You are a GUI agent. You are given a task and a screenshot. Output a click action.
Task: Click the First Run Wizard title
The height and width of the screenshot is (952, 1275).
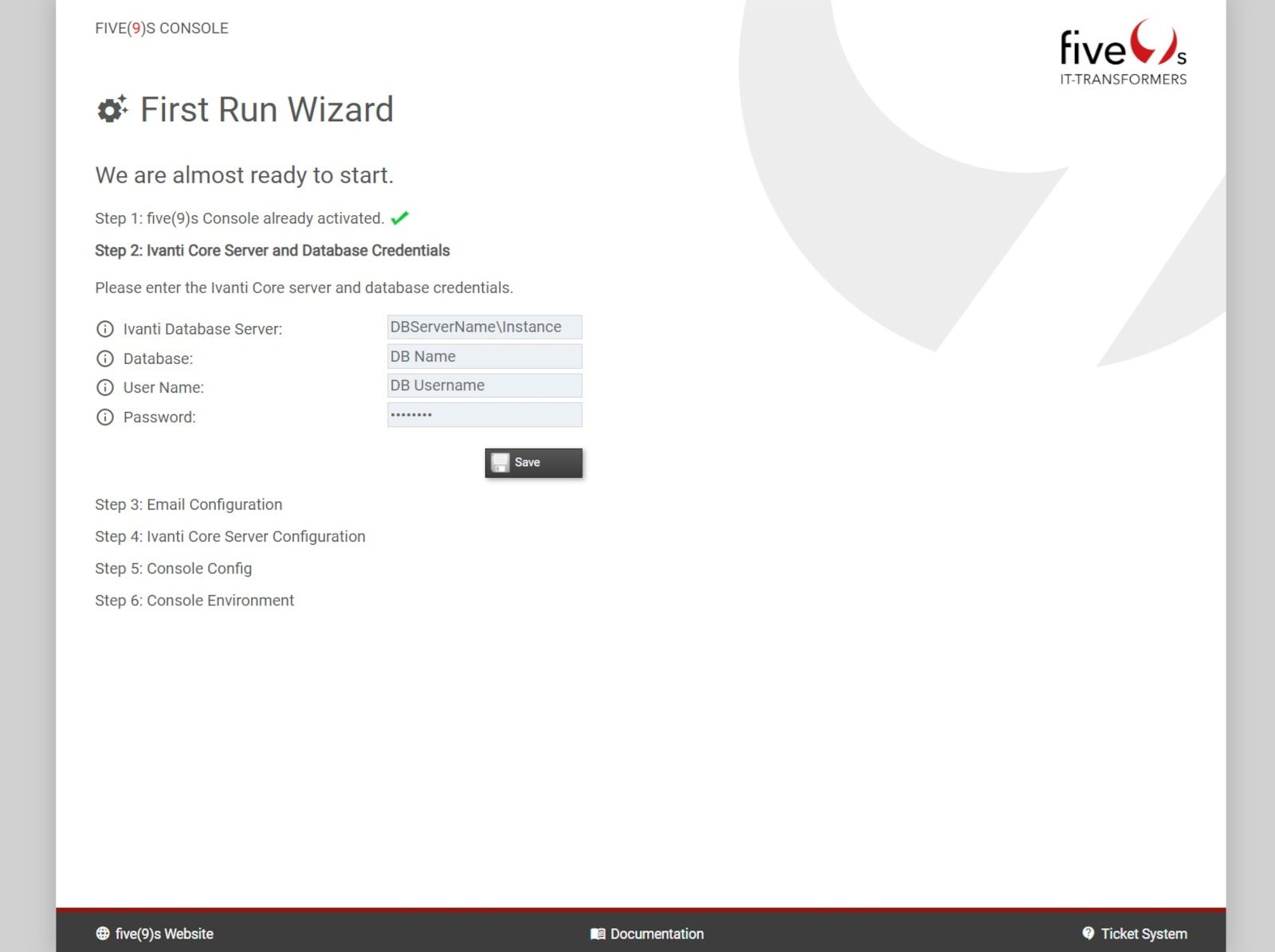(x=267, y=109)
